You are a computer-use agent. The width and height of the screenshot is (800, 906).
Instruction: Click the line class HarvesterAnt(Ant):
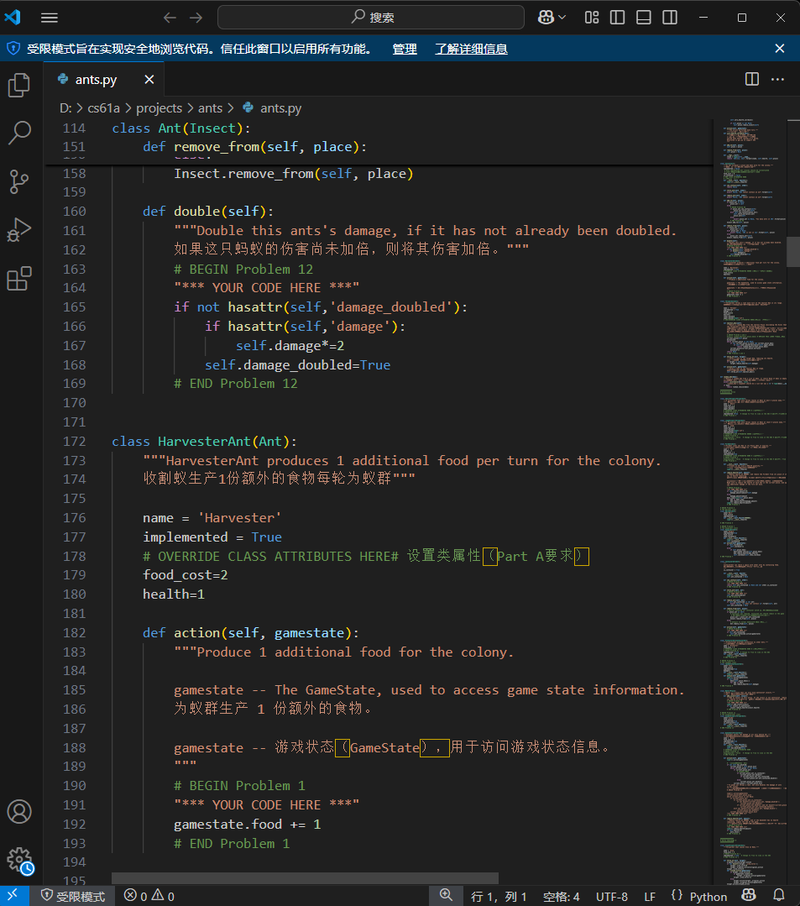204,441
